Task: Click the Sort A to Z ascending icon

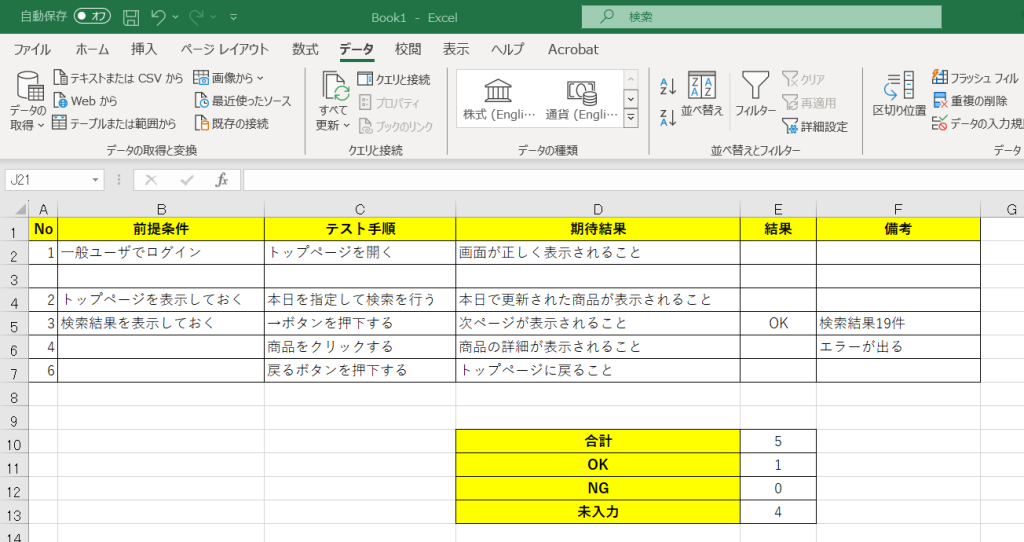Action: [x=667, y=86]
